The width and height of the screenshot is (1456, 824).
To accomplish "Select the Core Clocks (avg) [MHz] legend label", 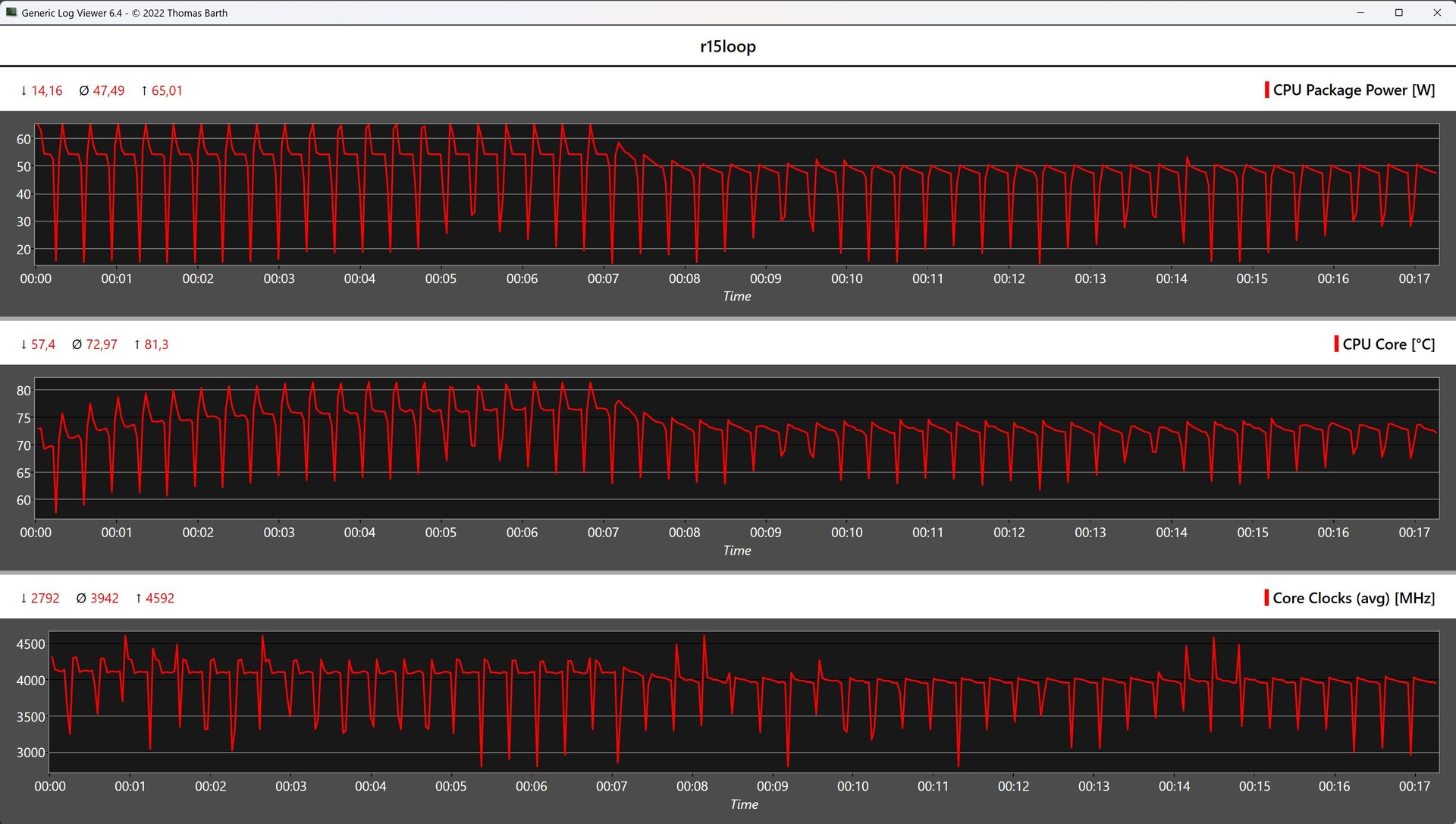I will pyautogui.click(x=1354, y=598).
